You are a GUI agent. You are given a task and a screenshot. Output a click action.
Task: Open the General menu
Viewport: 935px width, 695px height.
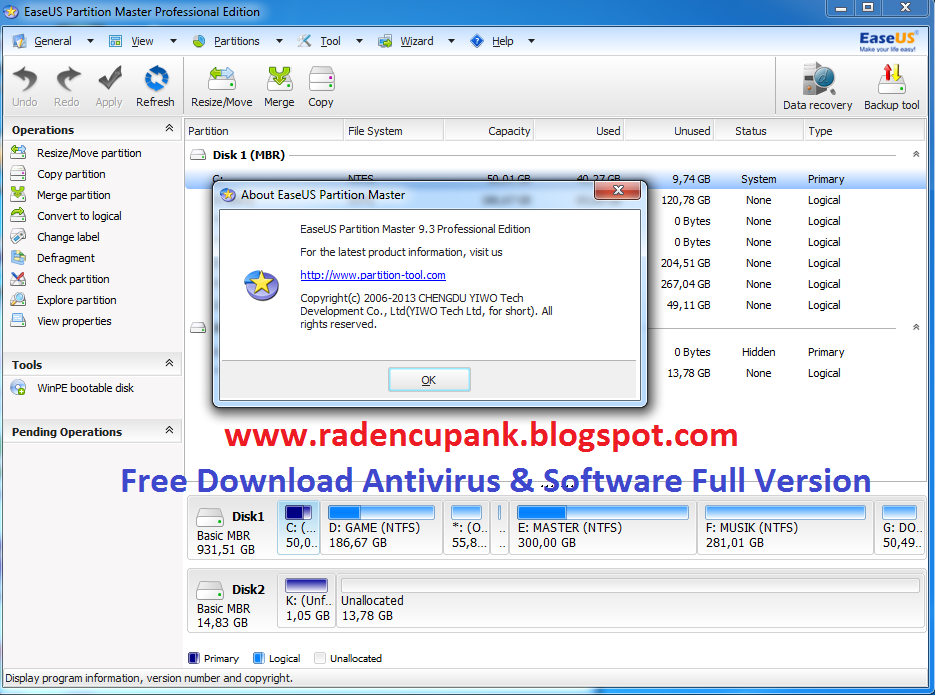pos(52,41)
